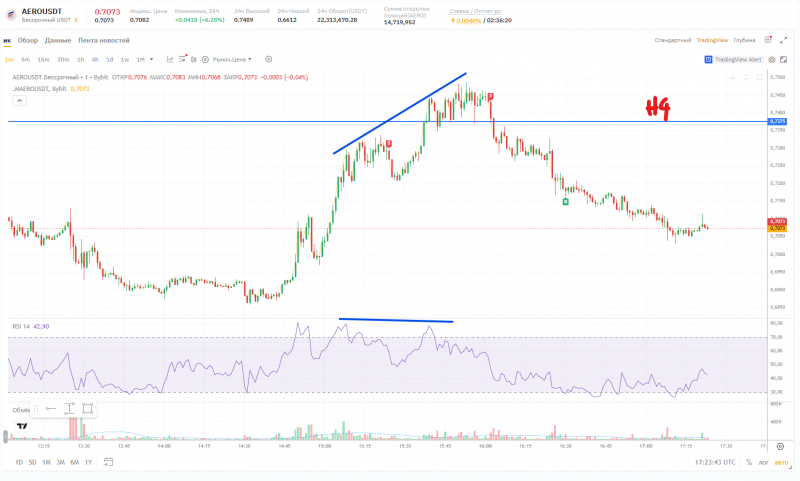
Task: Select the 1w timeframe
Action: (x=124, y=59)
